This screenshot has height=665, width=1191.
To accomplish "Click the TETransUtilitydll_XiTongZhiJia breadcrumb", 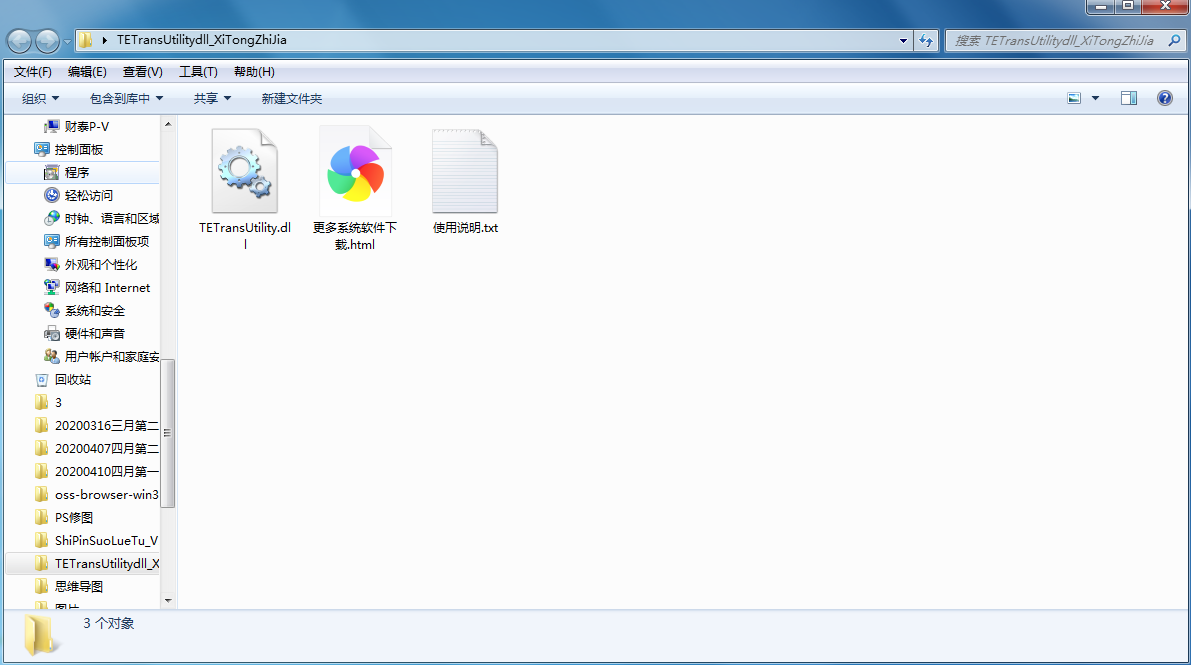I will point(202,40).
